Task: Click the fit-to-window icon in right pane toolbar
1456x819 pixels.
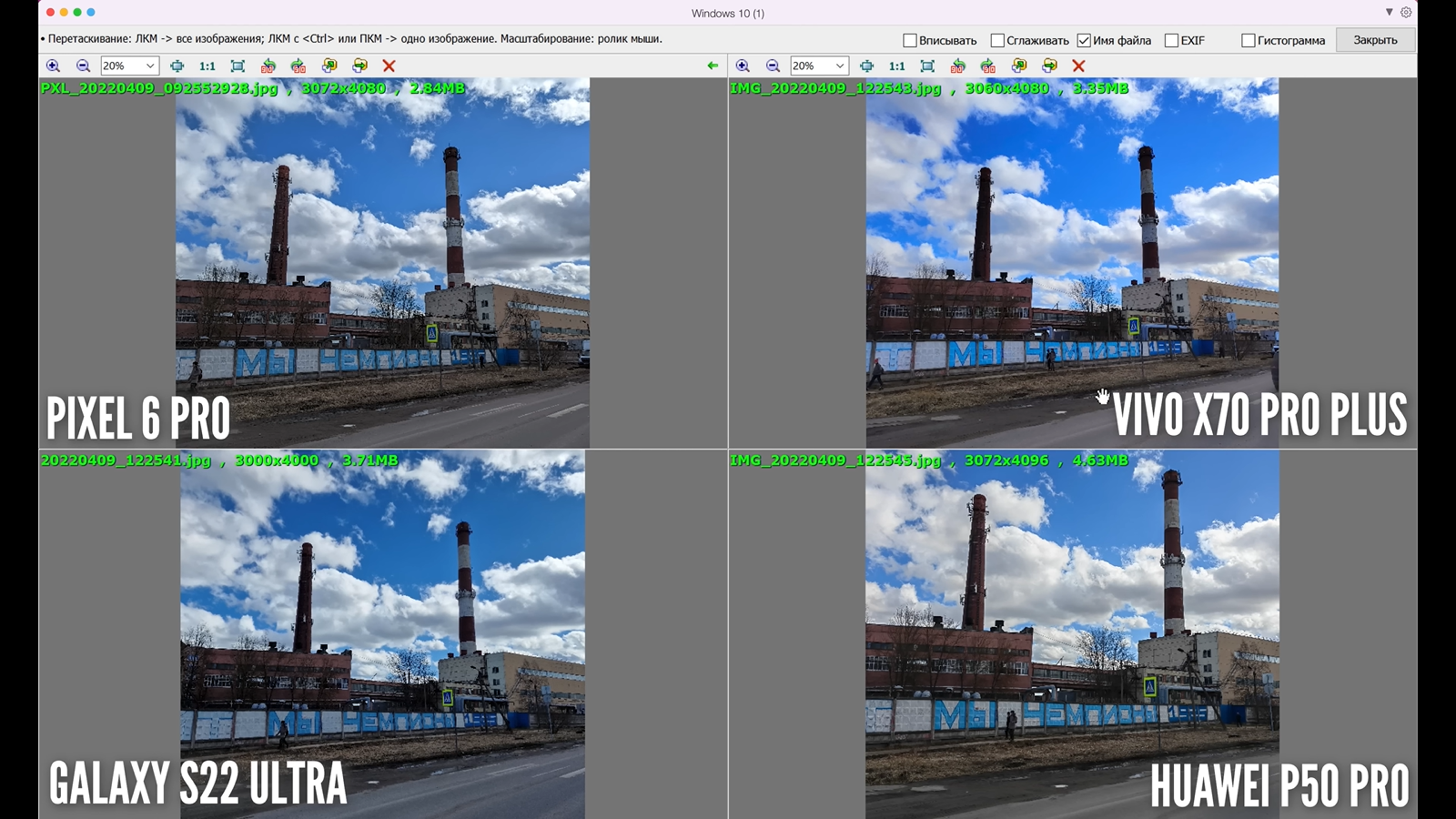Action: click(x=867, y=66)
